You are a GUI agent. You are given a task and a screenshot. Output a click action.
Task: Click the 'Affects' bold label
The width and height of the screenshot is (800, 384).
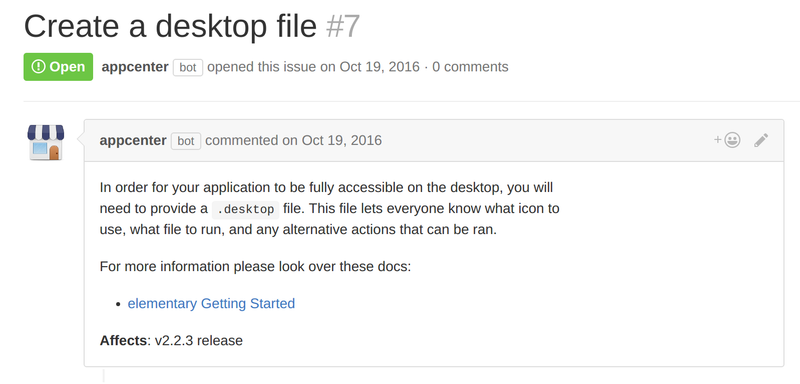pos(123,340)
